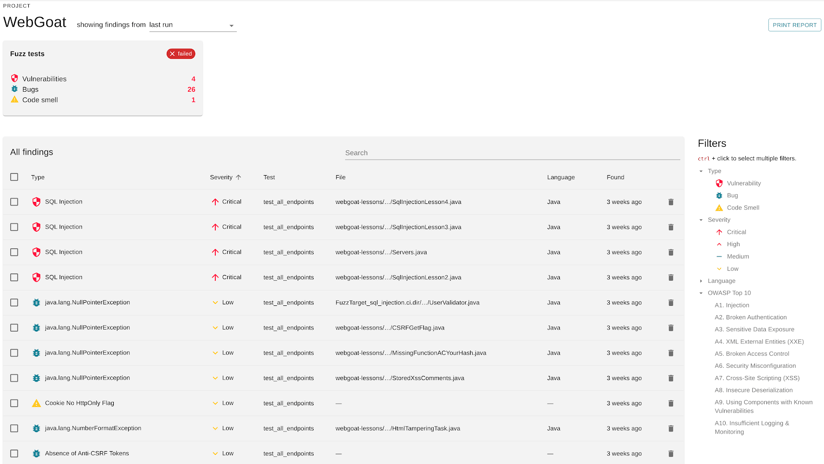The image size is (824, 464).
Task: Check the SqlInjectionLesson4.java row checkbox
Action: [14, 202]
